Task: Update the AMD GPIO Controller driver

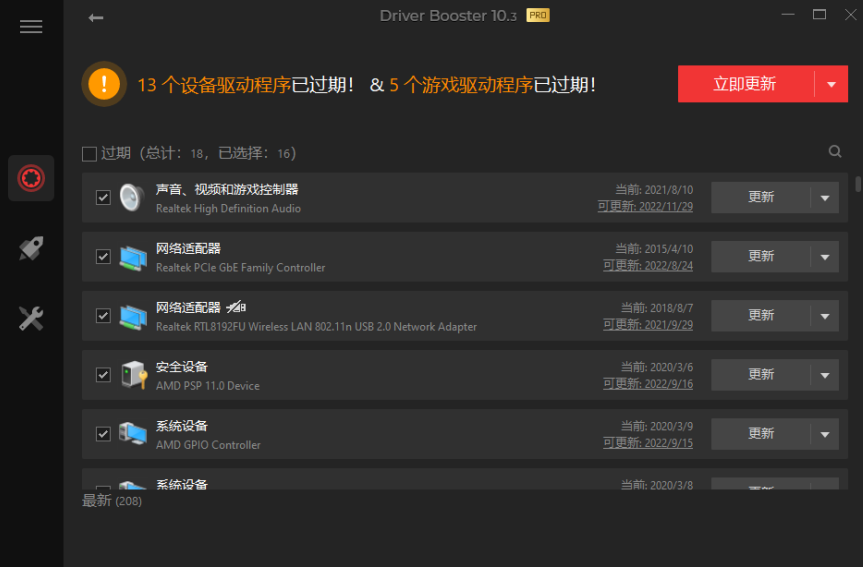Action: coord(761,434)
